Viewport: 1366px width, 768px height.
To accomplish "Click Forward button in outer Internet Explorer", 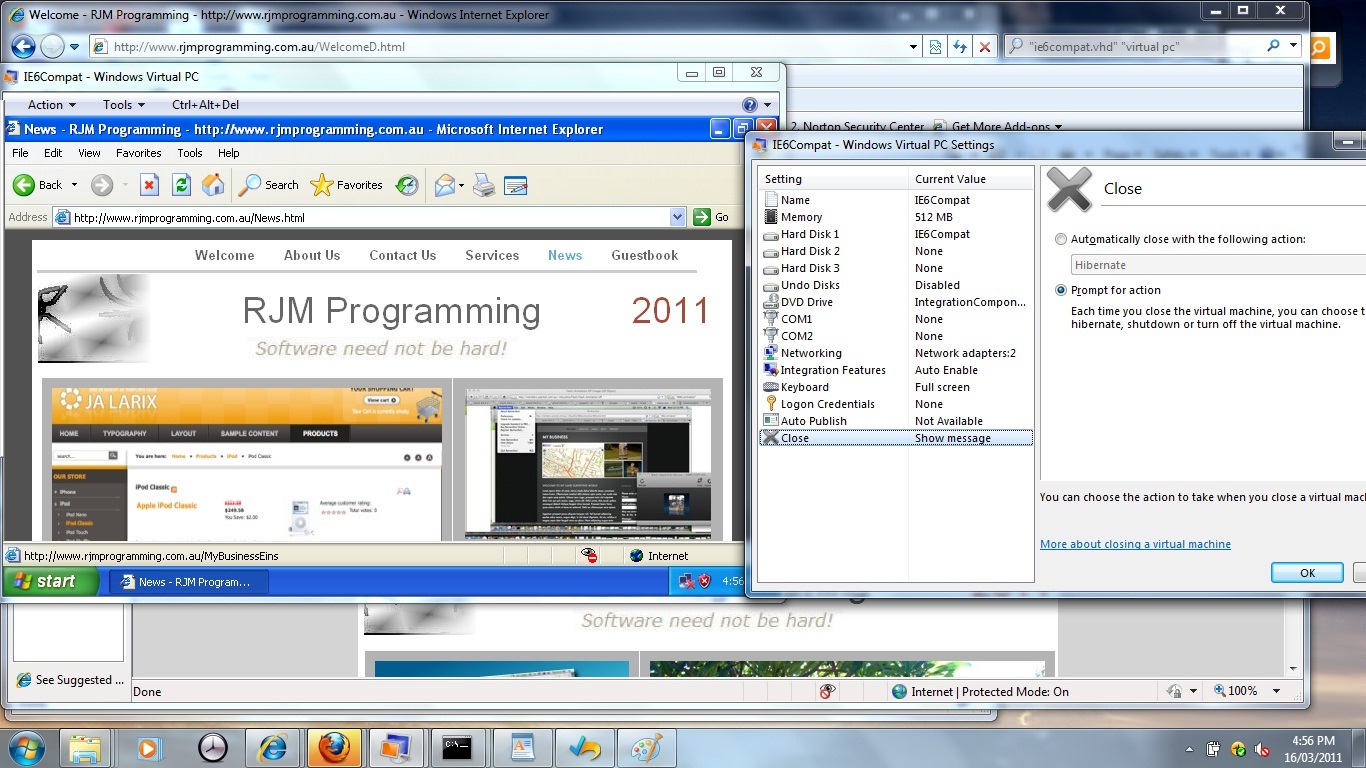I will click(52, 46).
